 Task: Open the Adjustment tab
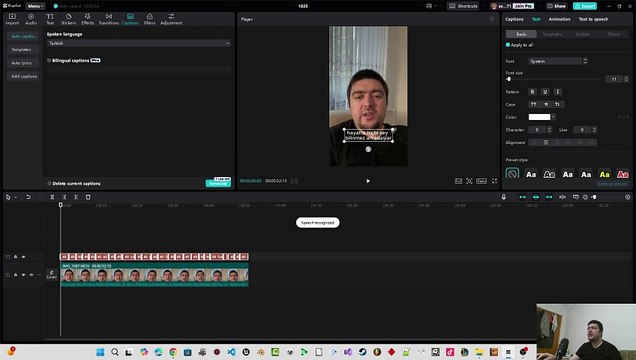click(171, 19)
